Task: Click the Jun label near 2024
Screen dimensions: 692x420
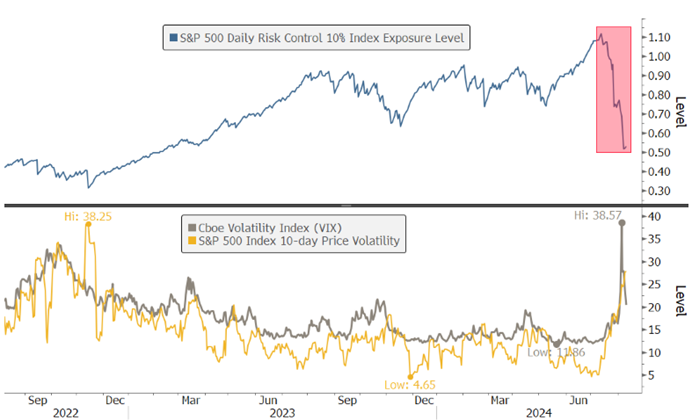Action: 578,400
